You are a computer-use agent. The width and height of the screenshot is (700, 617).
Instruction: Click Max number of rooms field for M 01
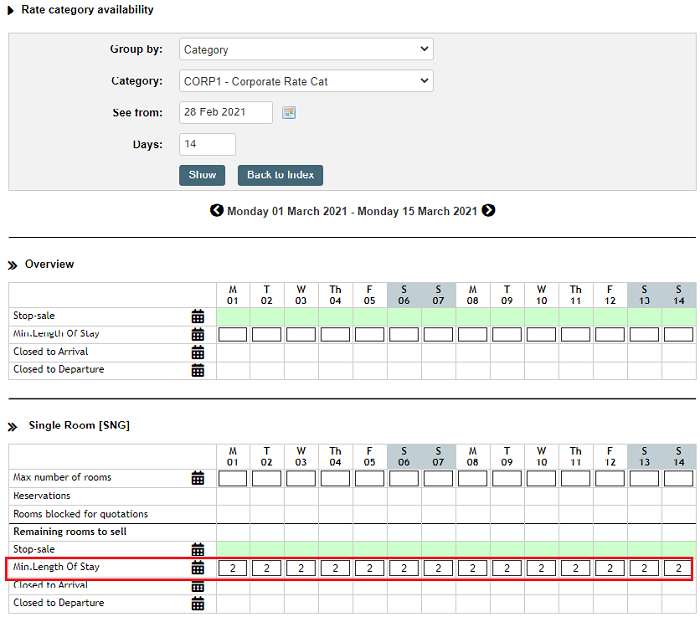(x=233, y=479)
